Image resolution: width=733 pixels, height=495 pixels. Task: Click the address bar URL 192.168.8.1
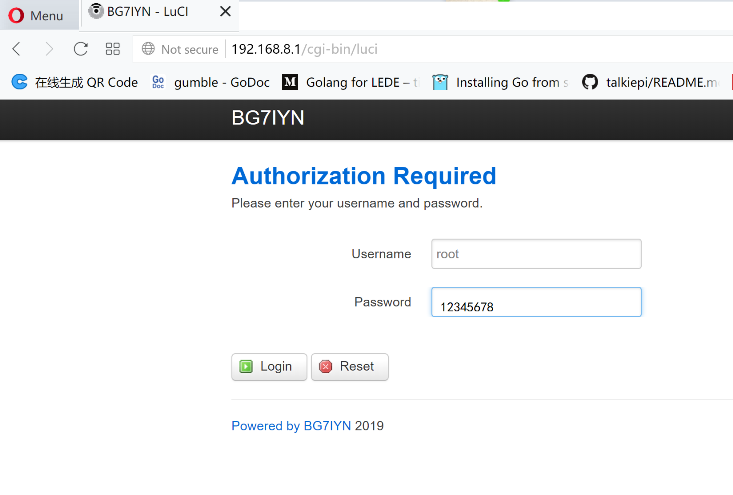[x=304, y=49]
